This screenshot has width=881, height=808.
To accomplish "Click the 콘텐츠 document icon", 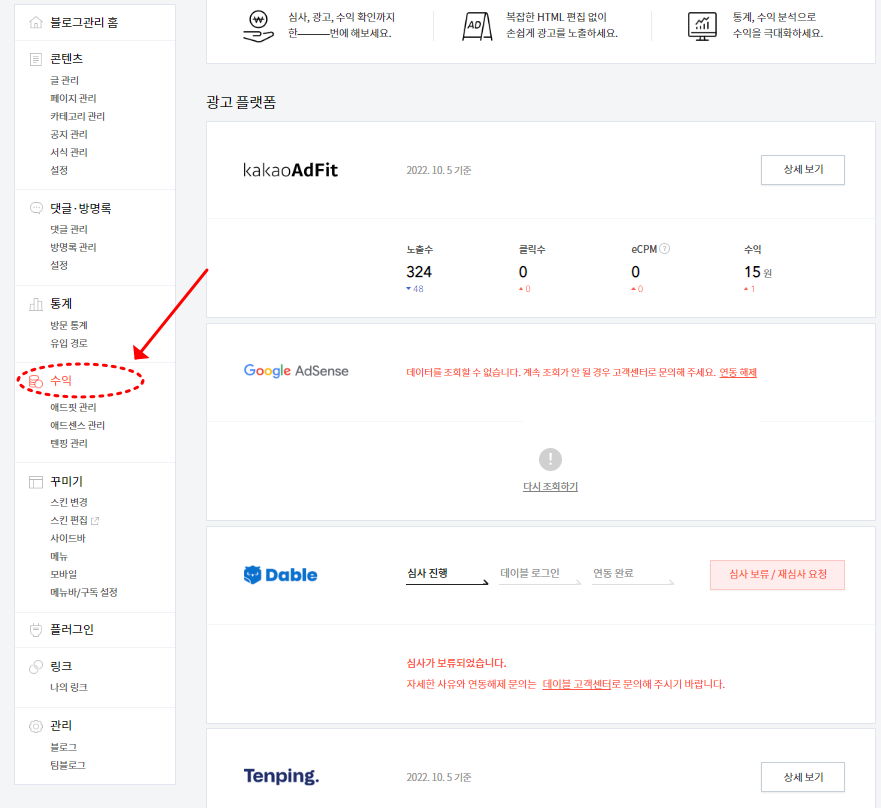I will [x=36, y=59].
